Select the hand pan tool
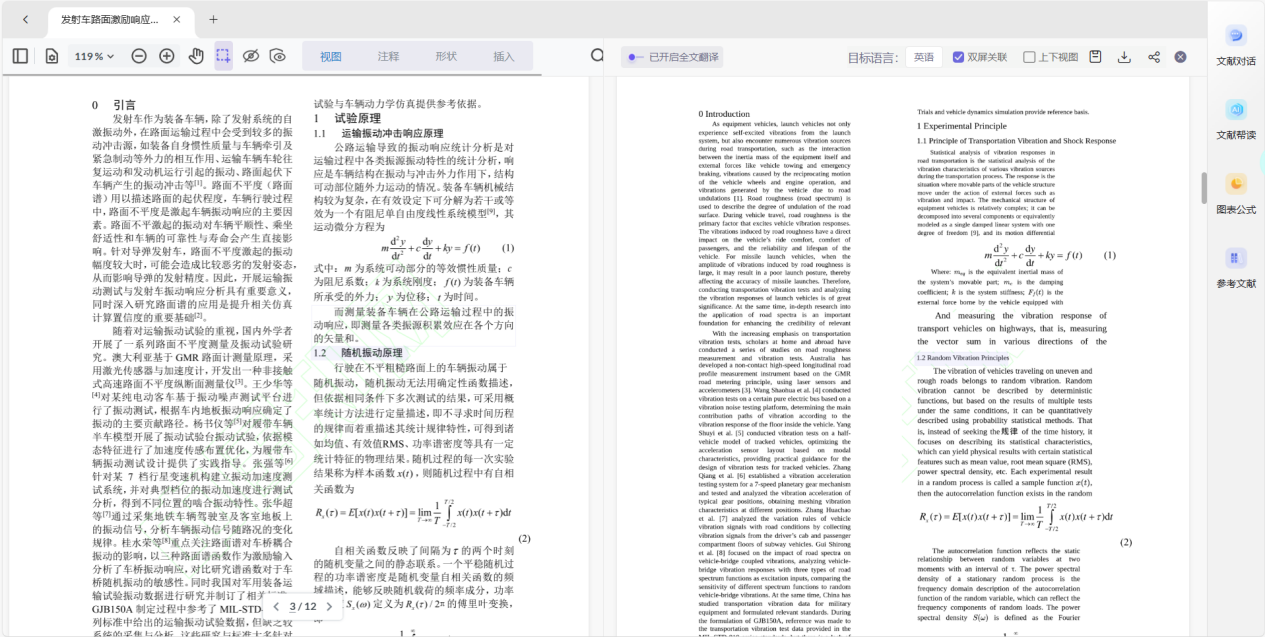Viewport: 1265px width, 637px height. pos(196,56)
